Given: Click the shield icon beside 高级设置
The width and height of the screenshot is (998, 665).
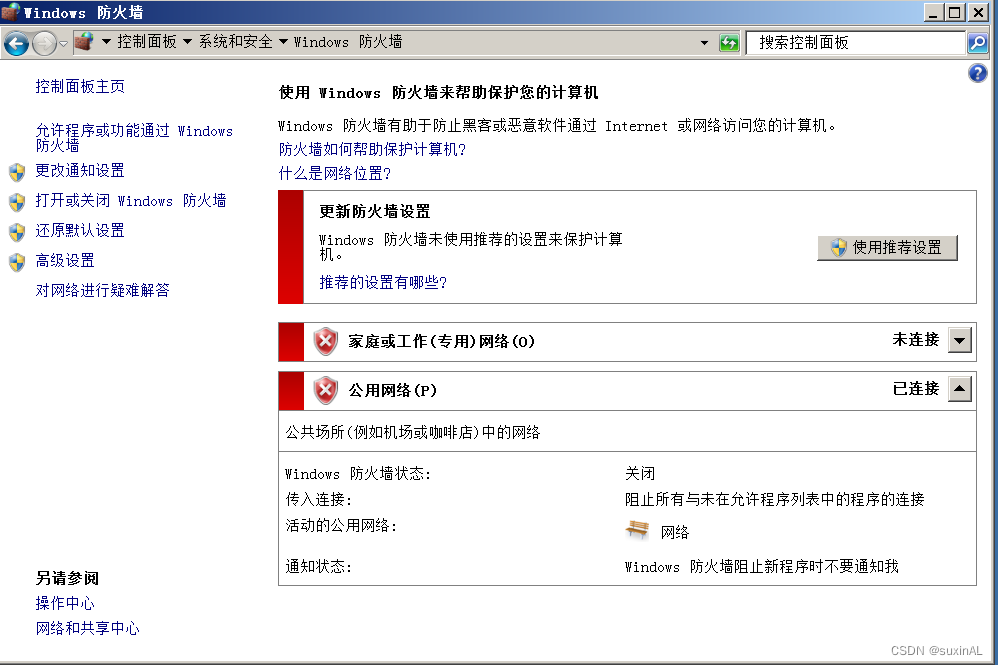Looking at the screenshot, I should coord(17,262).
